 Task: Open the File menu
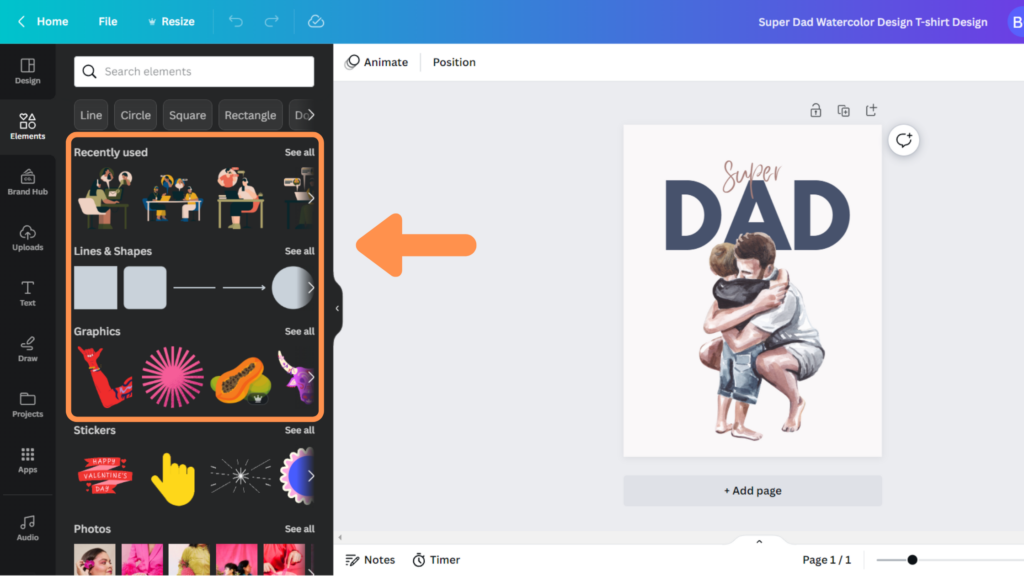pos(108,22)
